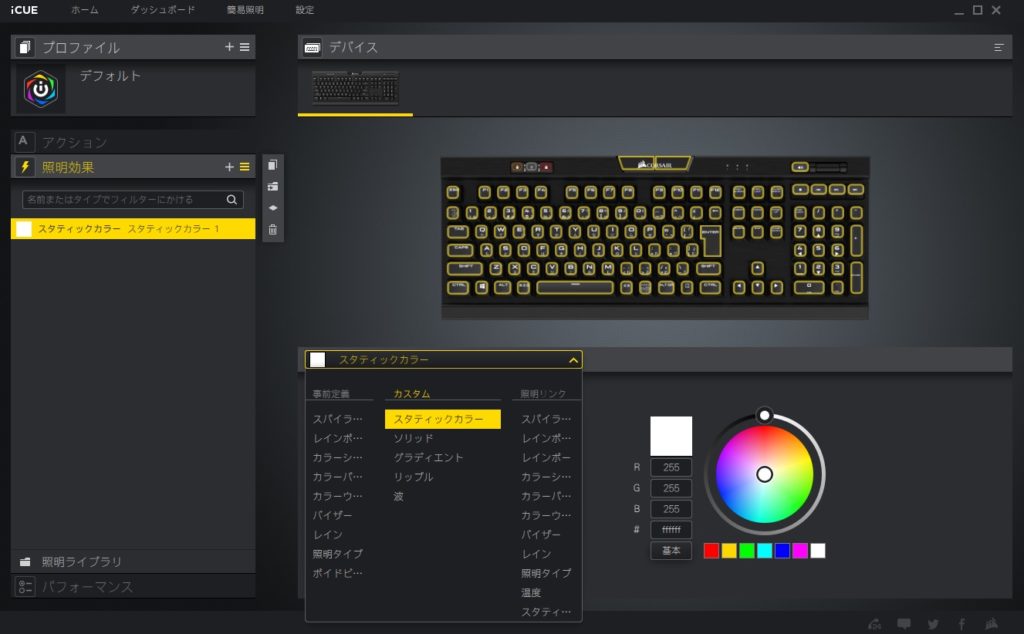
Task: Click the keyboard device icon in the device header
Action: click(312, 48)
